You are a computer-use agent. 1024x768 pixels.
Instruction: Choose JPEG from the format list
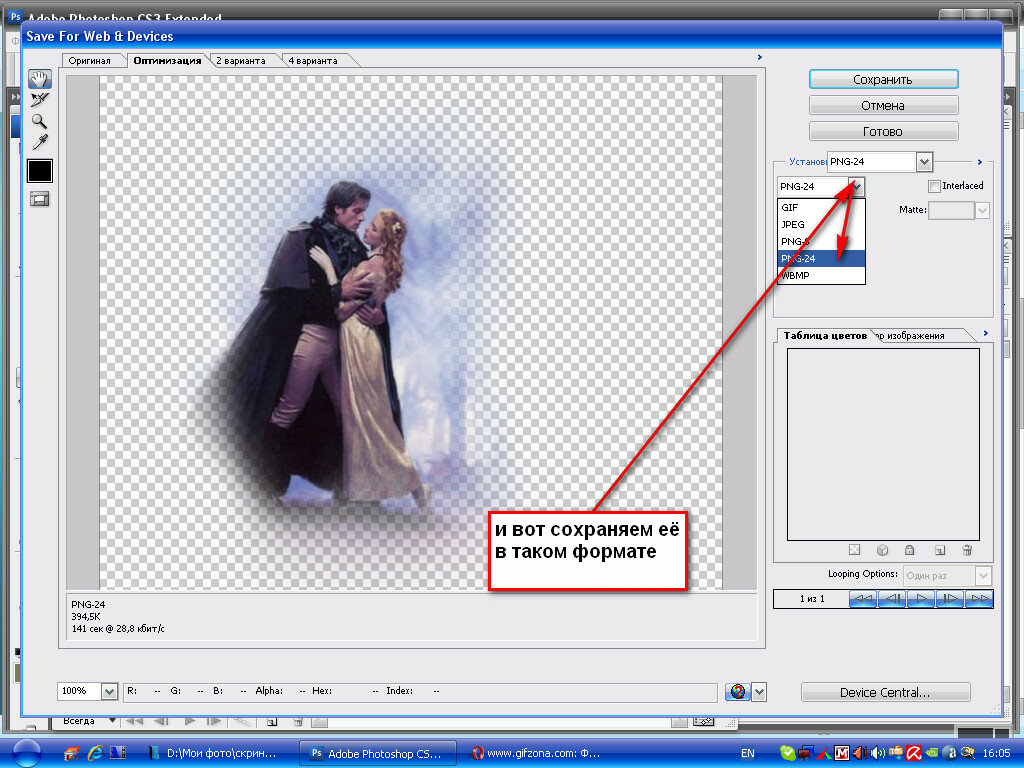click(793, 225)
